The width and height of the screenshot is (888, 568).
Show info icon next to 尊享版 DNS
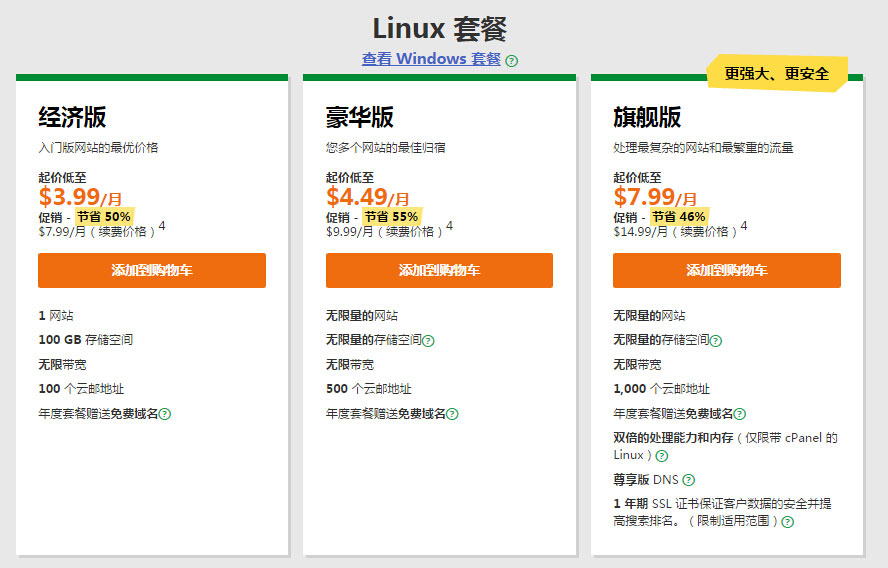688,480
